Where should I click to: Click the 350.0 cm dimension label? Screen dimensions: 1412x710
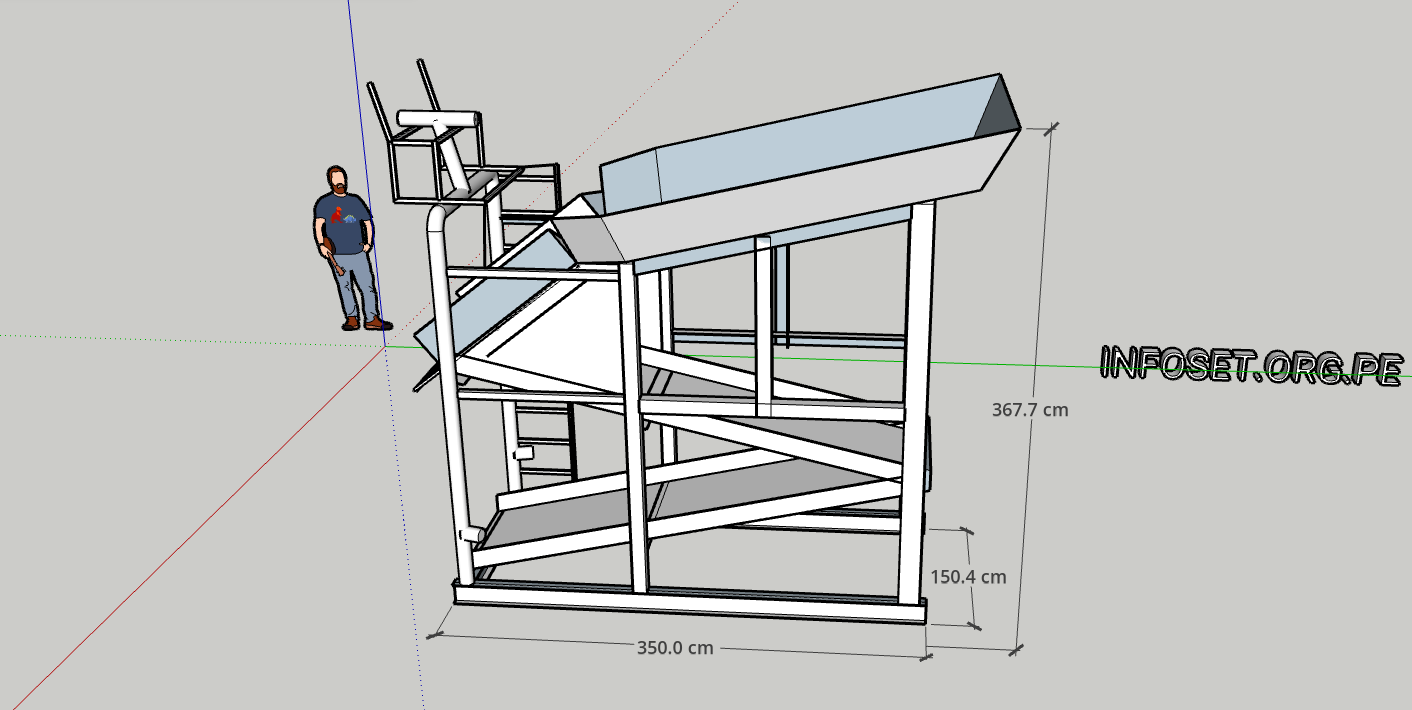point(676,647)
